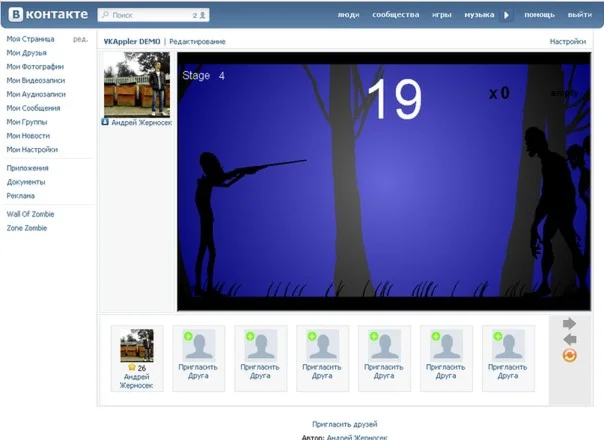Open the 'игры' header menu item
604x440 pixels.
[441, 16]
